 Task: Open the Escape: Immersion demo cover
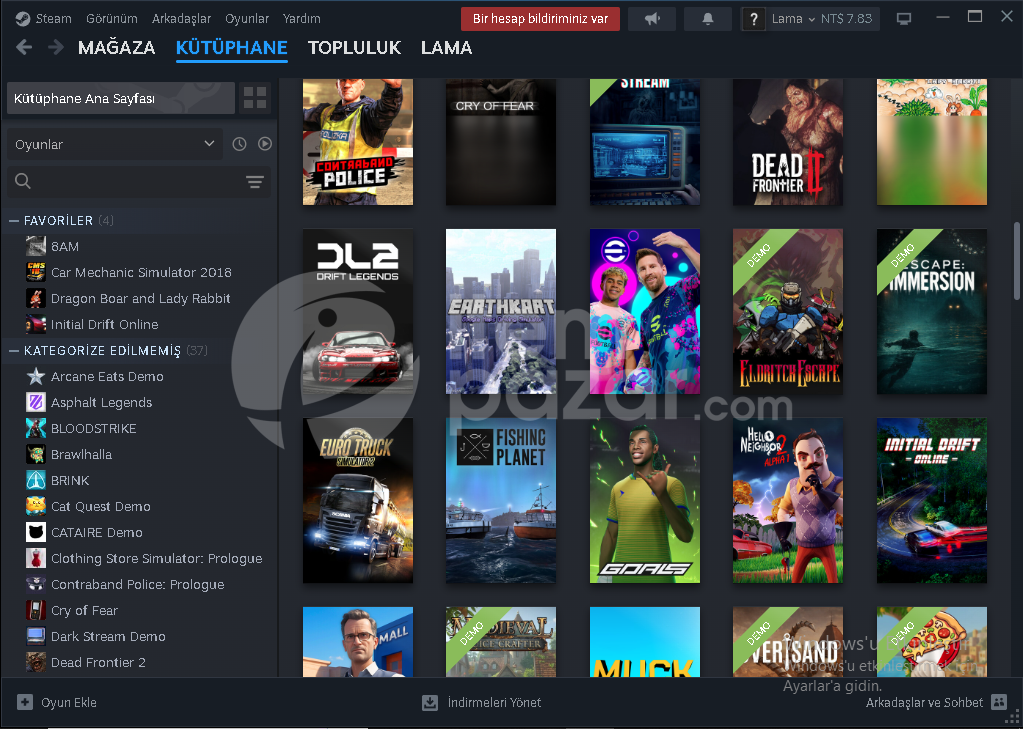932,311
